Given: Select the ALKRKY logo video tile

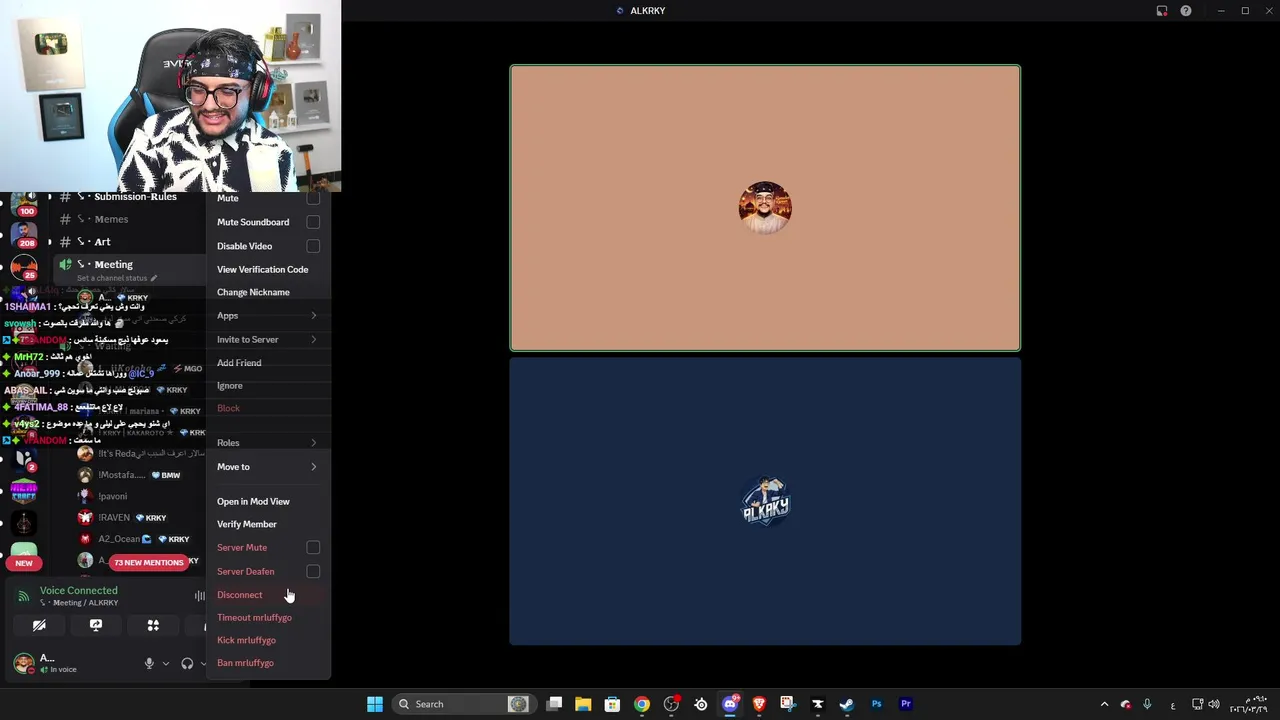Looking at the screenshot, I should [x=765, y=502].
